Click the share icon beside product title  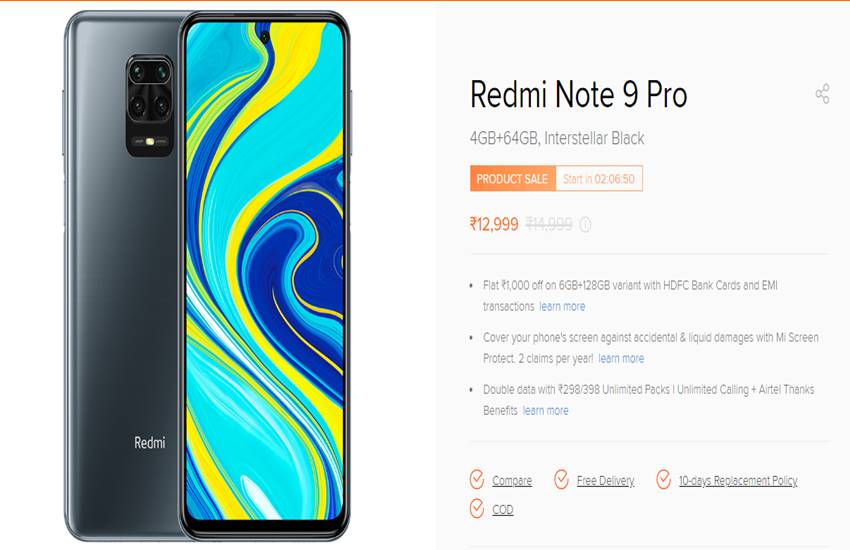(x=822, y=94)
